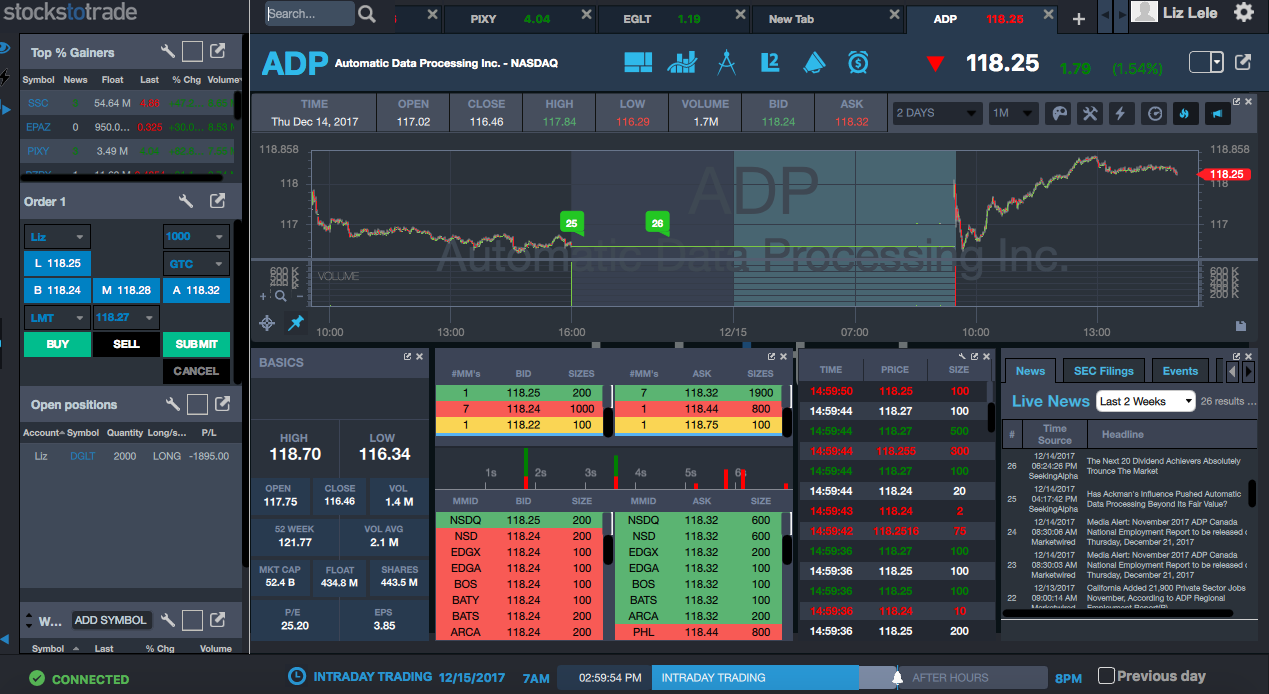Click the ADD SYMBOL button

[111, 620]
